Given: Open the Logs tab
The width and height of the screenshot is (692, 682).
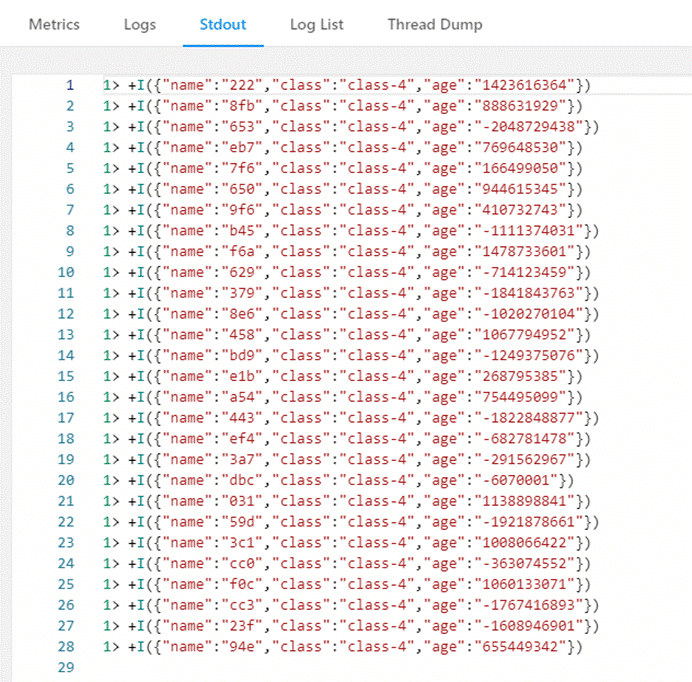Looking at the screenshot, I should [x=140, y=24].
